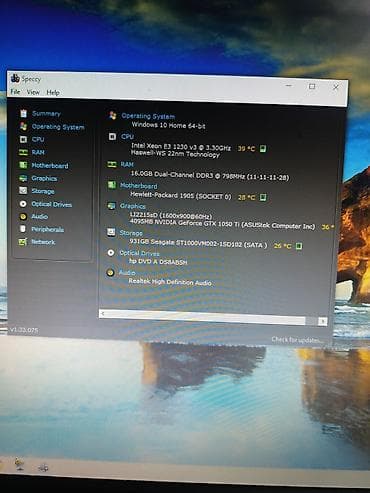
Task: Select Optical Drives in the sidebar
Action: click(51, 204)
